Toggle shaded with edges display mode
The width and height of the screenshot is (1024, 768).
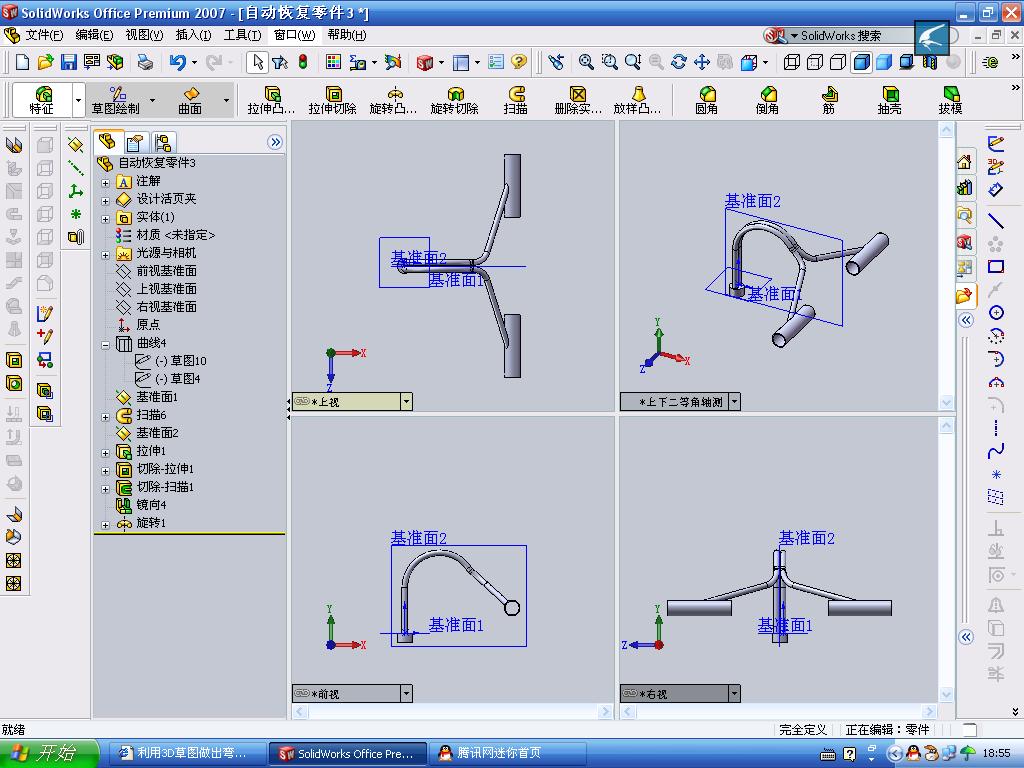[x=861, y=62]
